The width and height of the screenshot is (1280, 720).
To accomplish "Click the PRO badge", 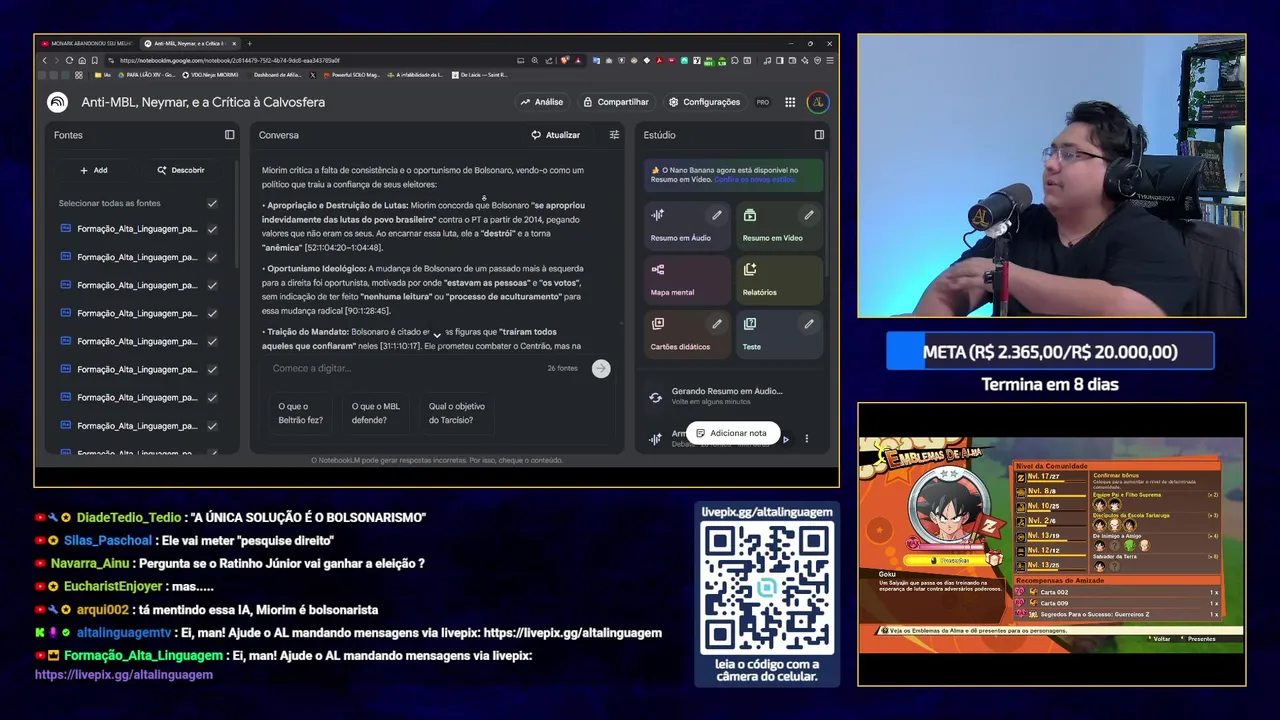I will [763, 102].
